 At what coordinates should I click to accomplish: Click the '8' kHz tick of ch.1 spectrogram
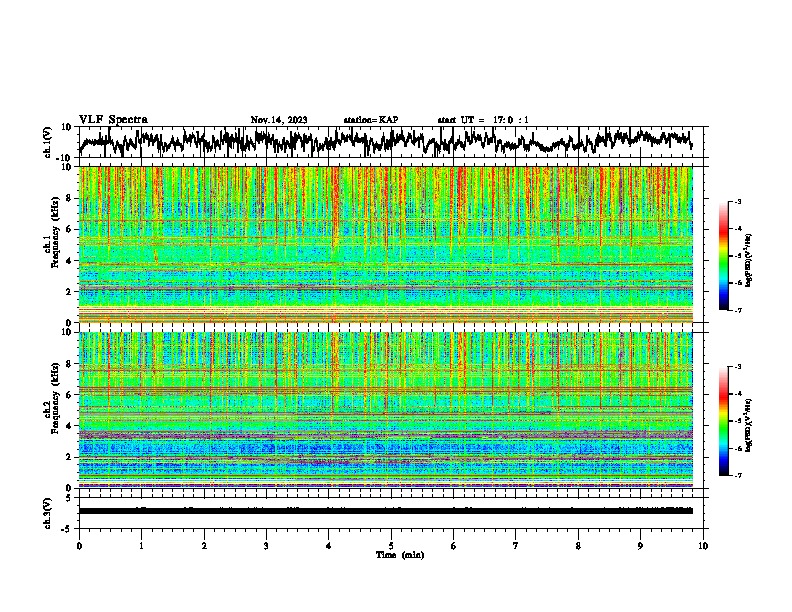[x=69, y=198]
